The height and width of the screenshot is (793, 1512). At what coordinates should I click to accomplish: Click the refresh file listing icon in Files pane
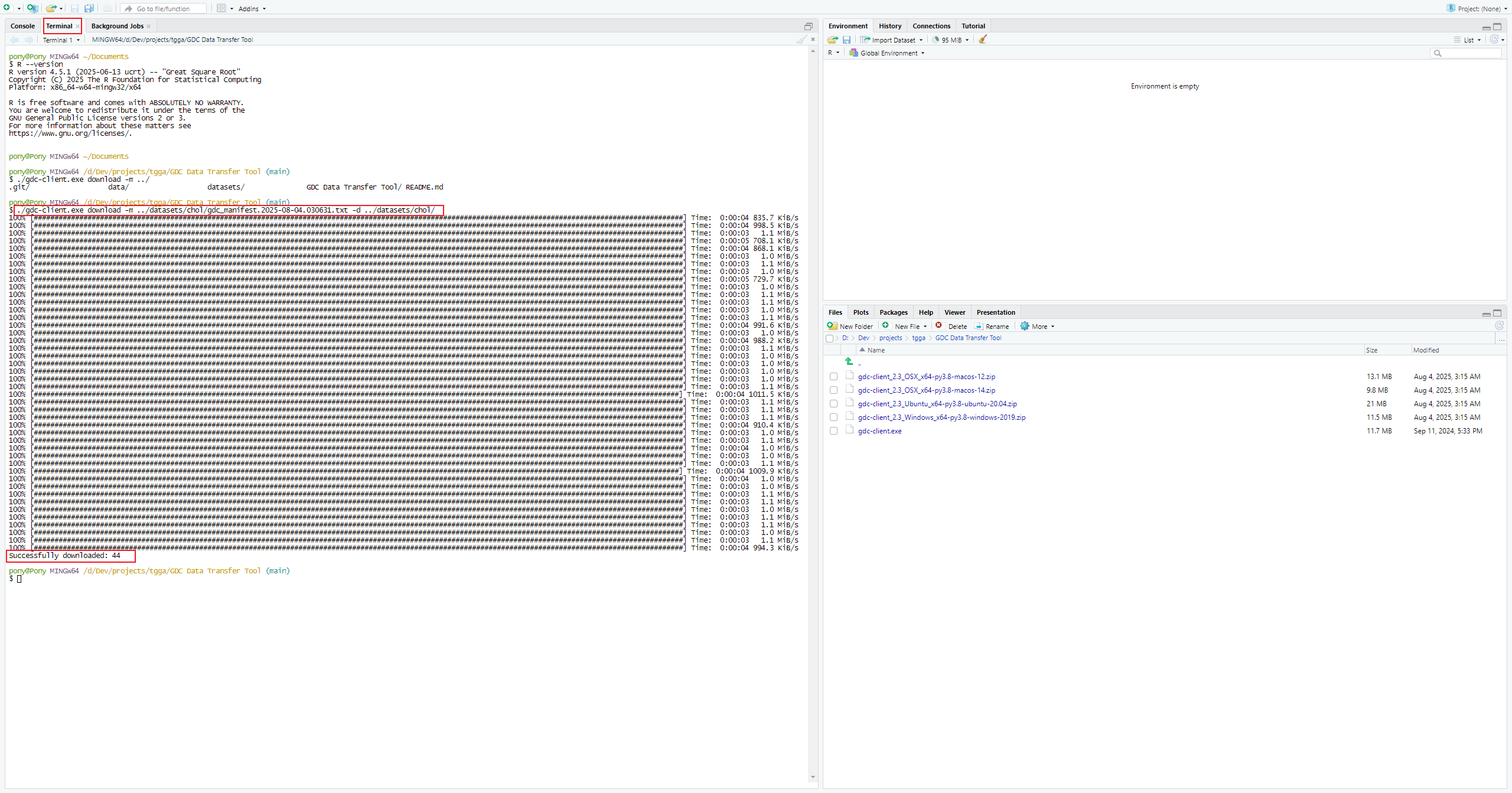pos(1499,325)
